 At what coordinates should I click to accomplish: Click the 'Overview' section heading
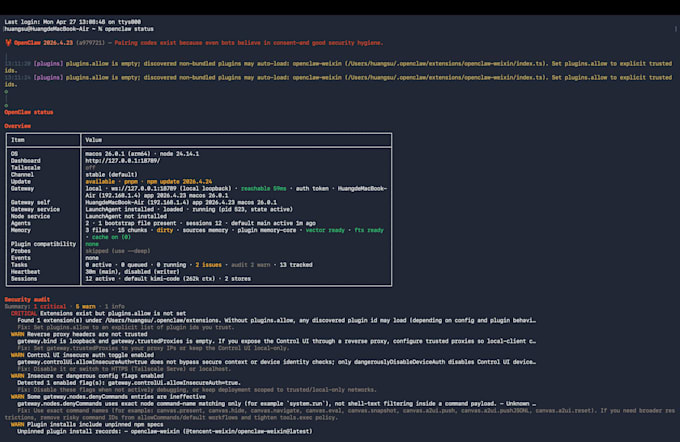[17, 126]
